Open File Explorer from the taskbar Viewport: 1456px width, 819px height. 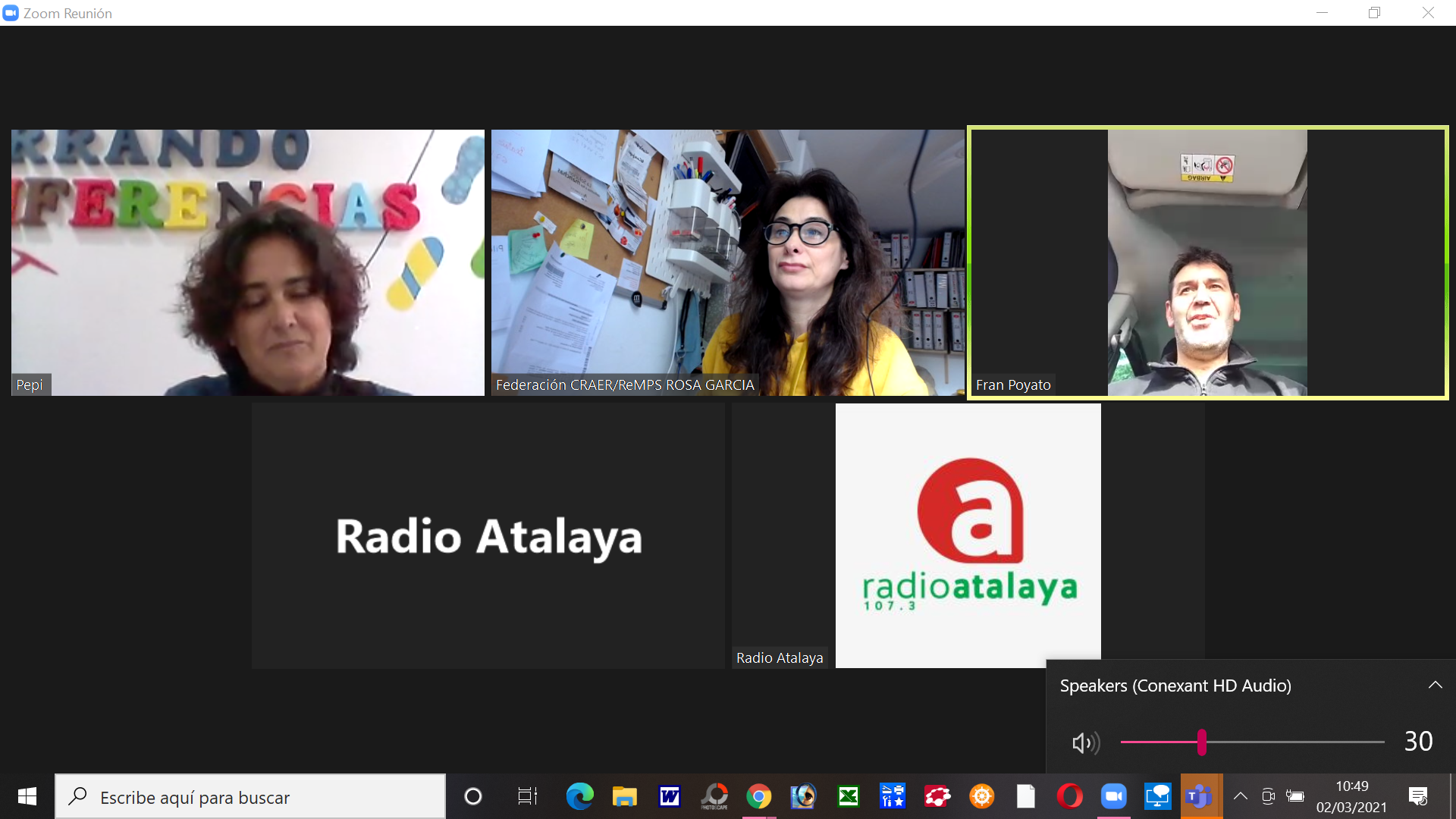click(624, 796)
